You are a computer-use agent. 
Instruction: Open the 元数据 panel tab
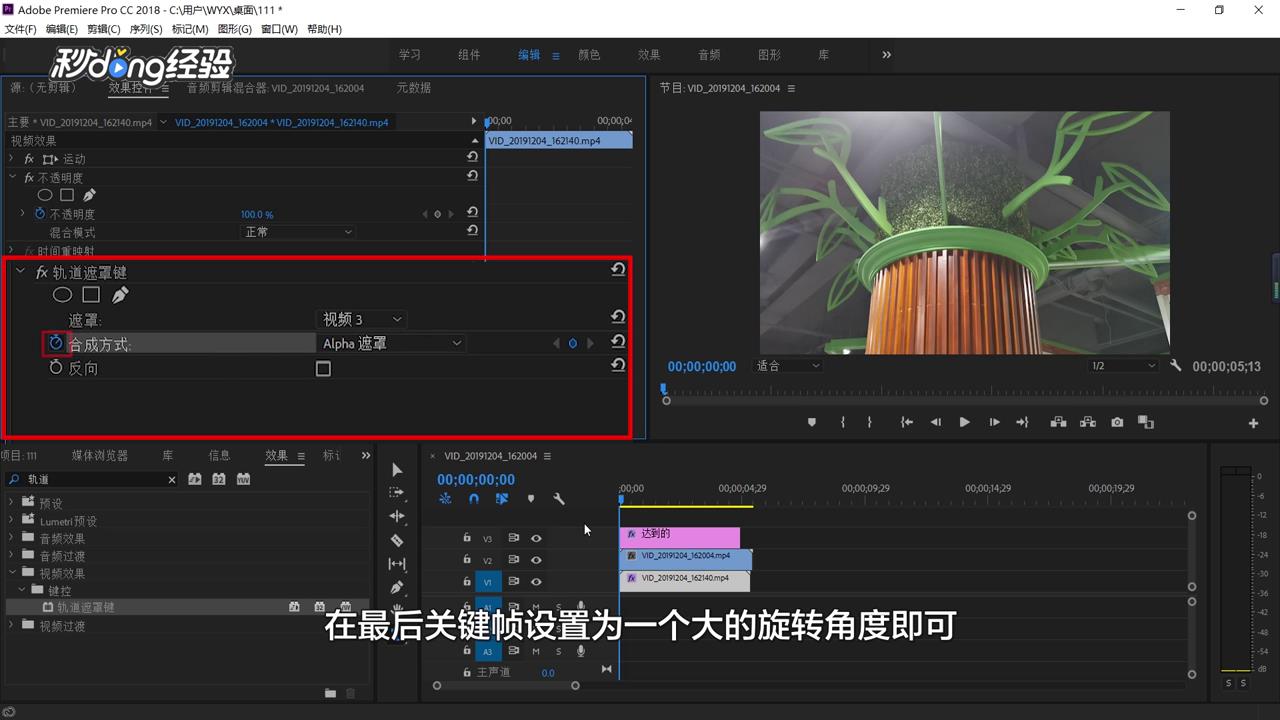413,88
